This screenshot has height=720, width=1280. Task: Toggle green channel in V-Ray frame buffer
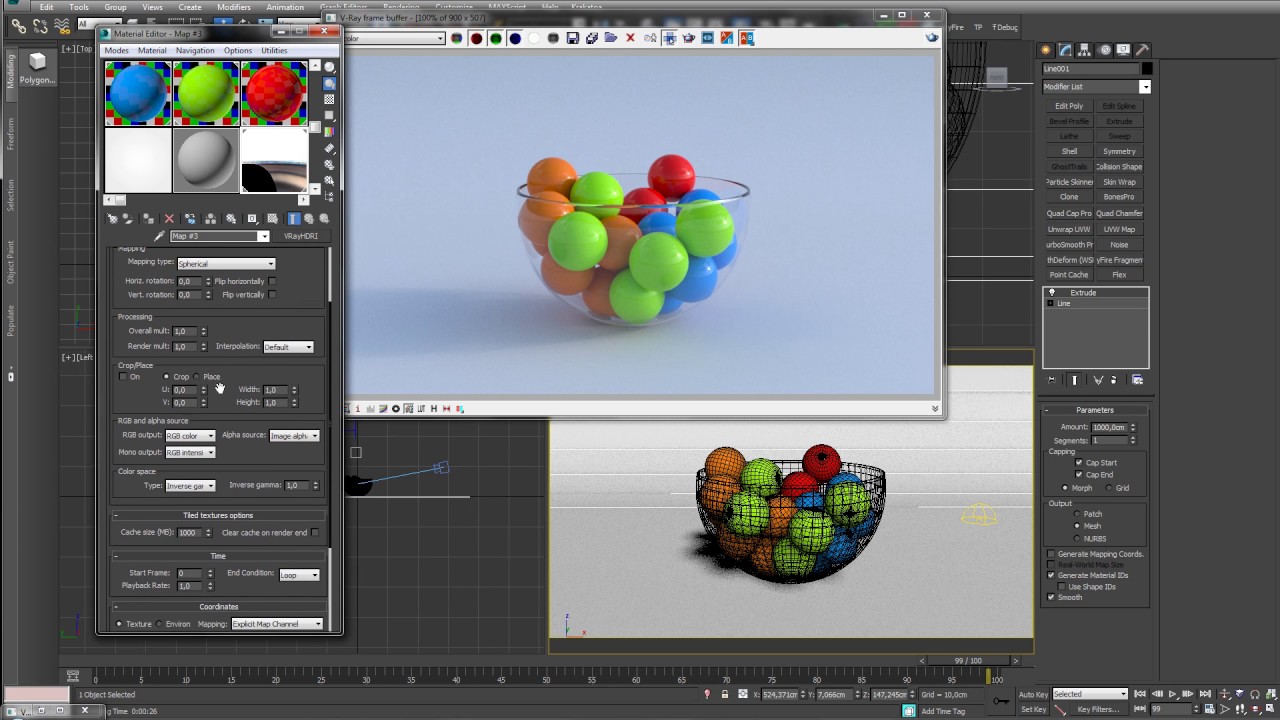(x=496, y=38)
